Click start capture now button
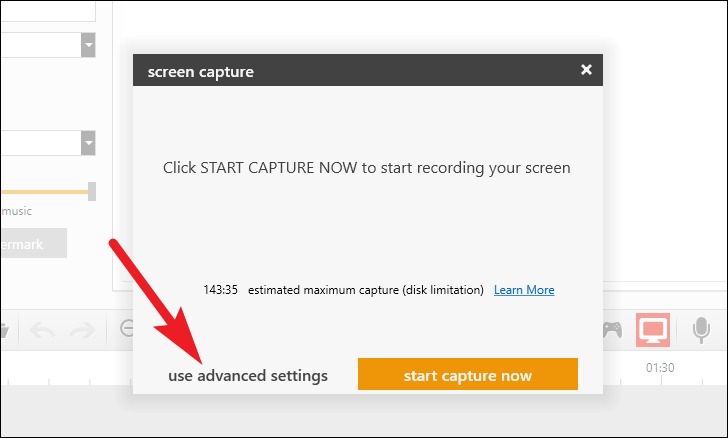728x438 pixels. point(468,374)
